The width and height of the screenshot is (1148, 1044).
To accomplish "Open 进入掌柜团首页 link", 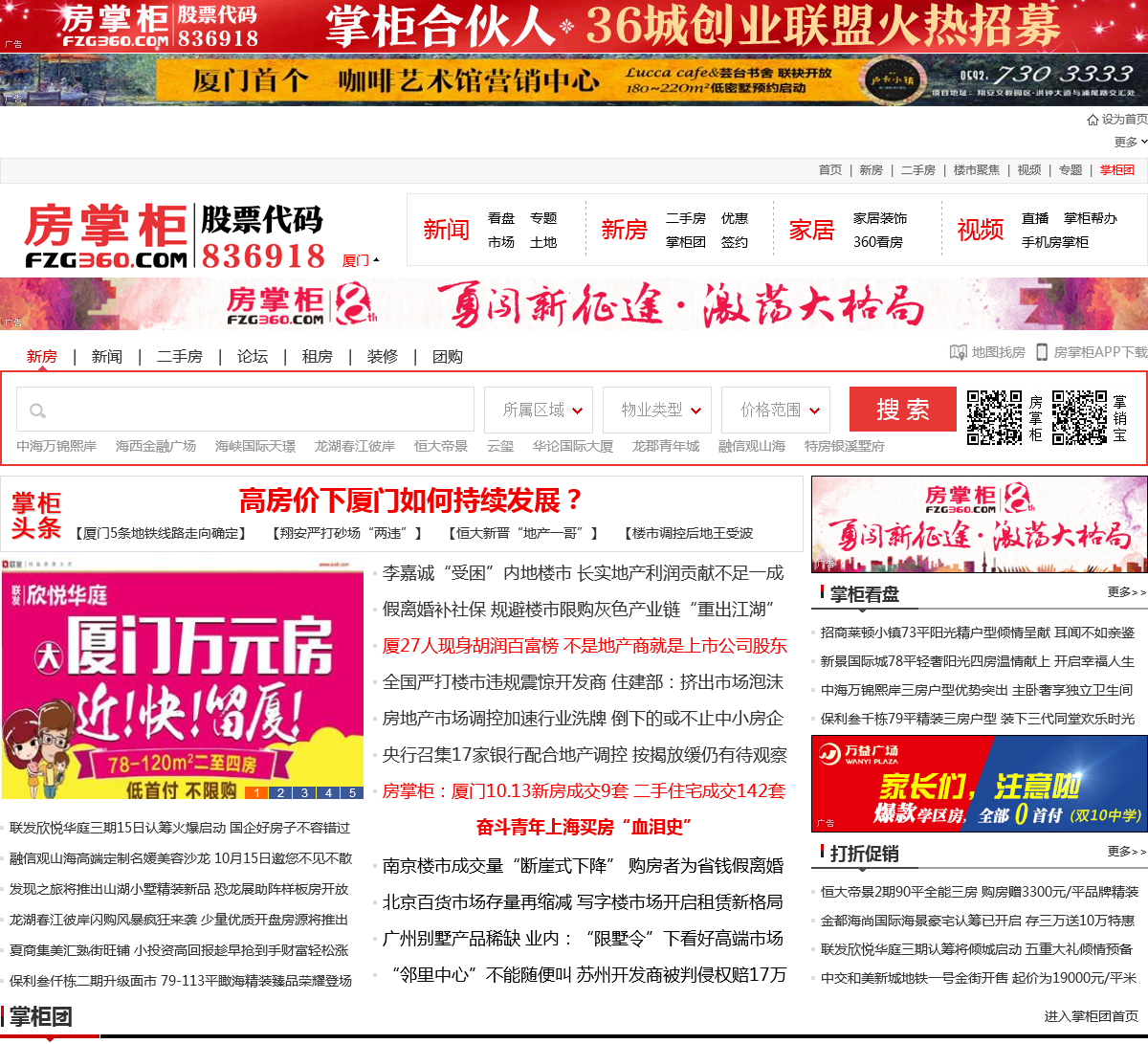I will 1091,1016.
